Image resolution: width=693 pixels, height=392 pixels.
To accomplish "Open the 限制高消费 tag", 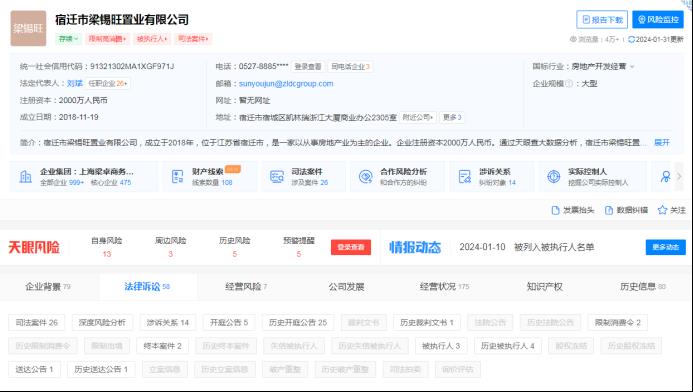I will tap(107, 39).
